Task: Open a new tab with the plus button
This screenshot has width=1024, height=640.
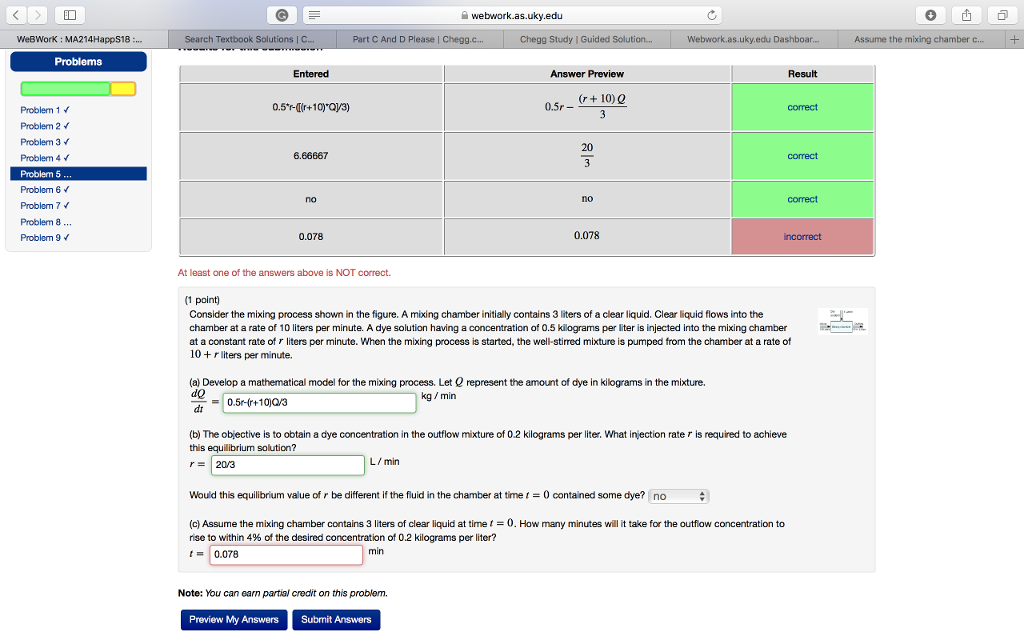Action: (x=1015, y=39)
